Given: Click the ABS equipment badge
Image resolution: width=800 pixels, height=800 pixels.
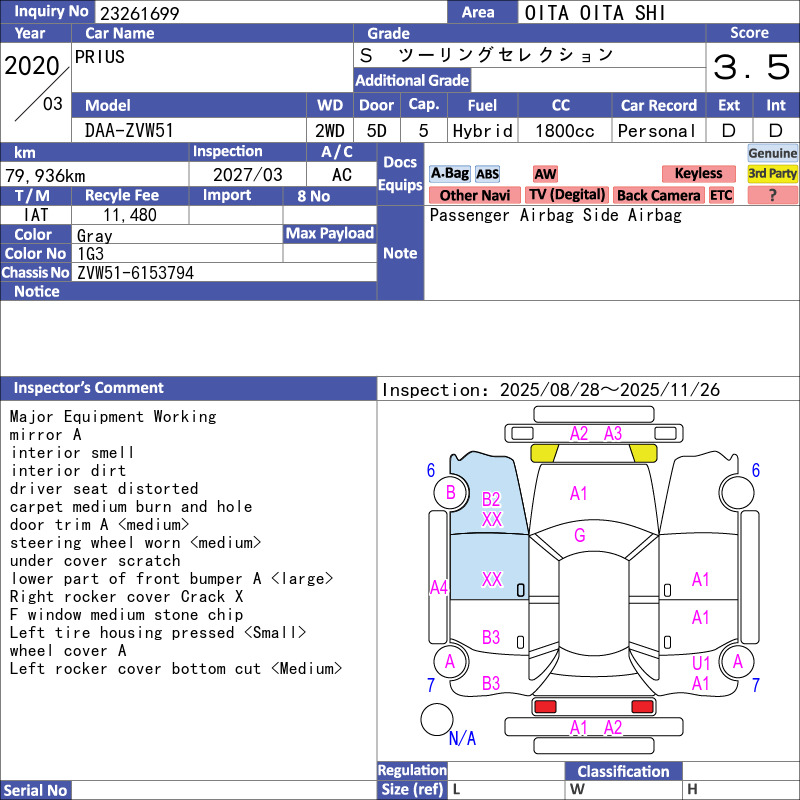Looking at the screenshot, I should (487, 174).
